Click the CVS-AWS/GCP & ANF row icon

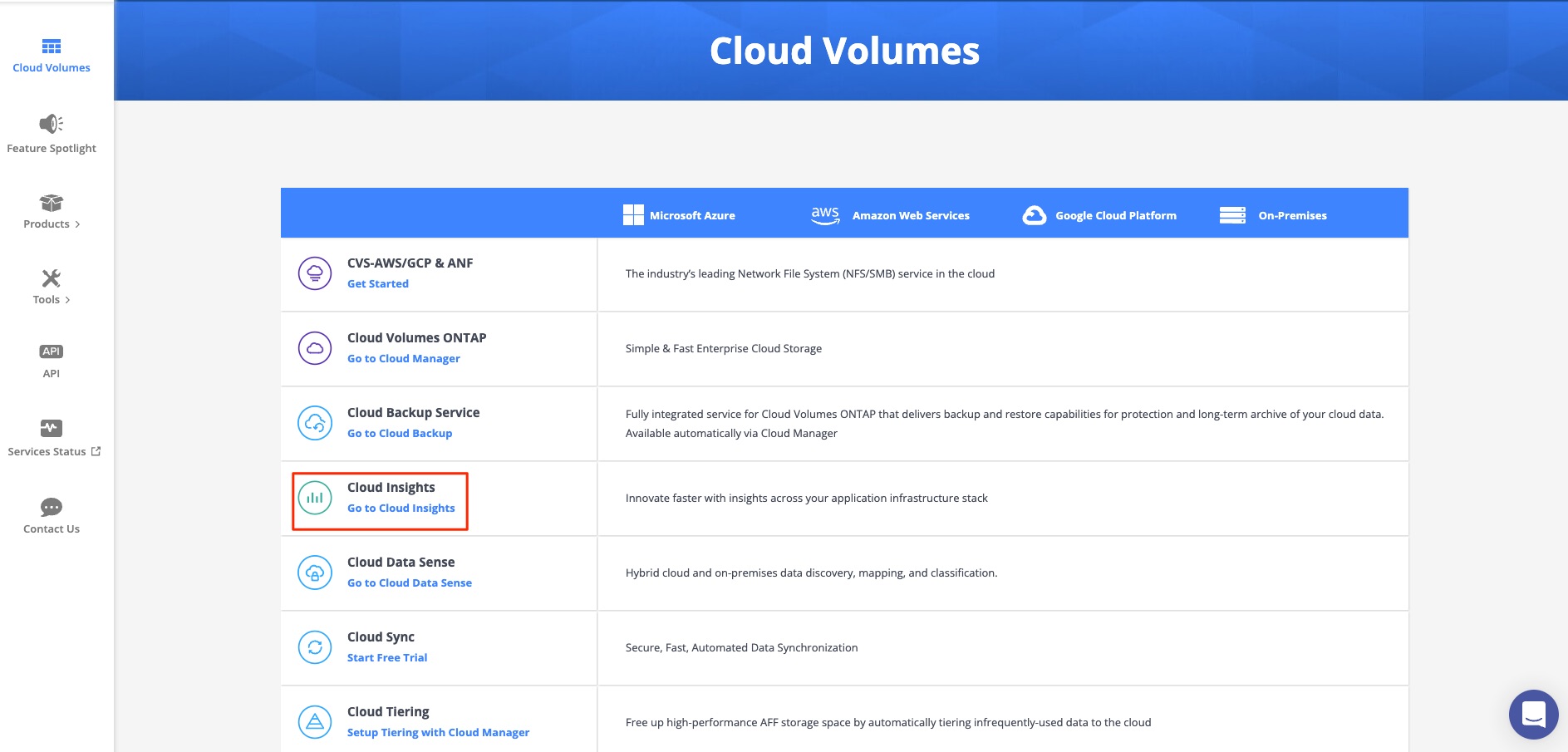315,273
